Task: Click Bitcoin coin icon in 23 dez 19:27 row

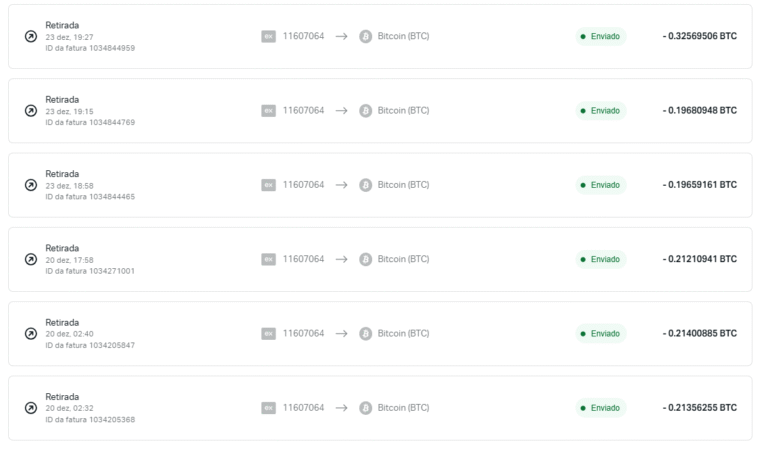Action: [x=365, y=36]
